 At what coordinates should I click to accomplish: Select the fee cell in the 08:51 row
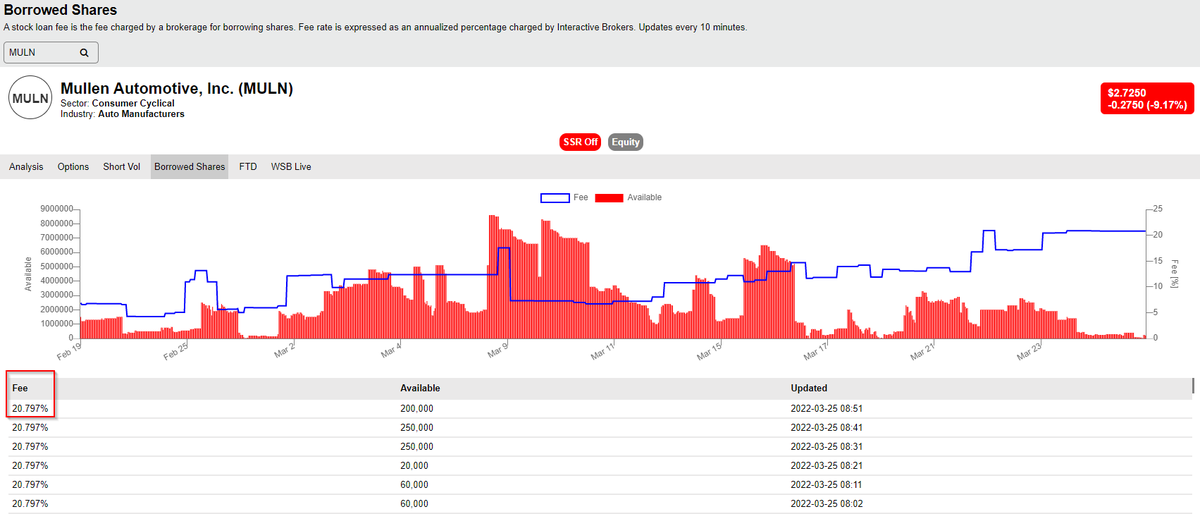click(29, 408)
